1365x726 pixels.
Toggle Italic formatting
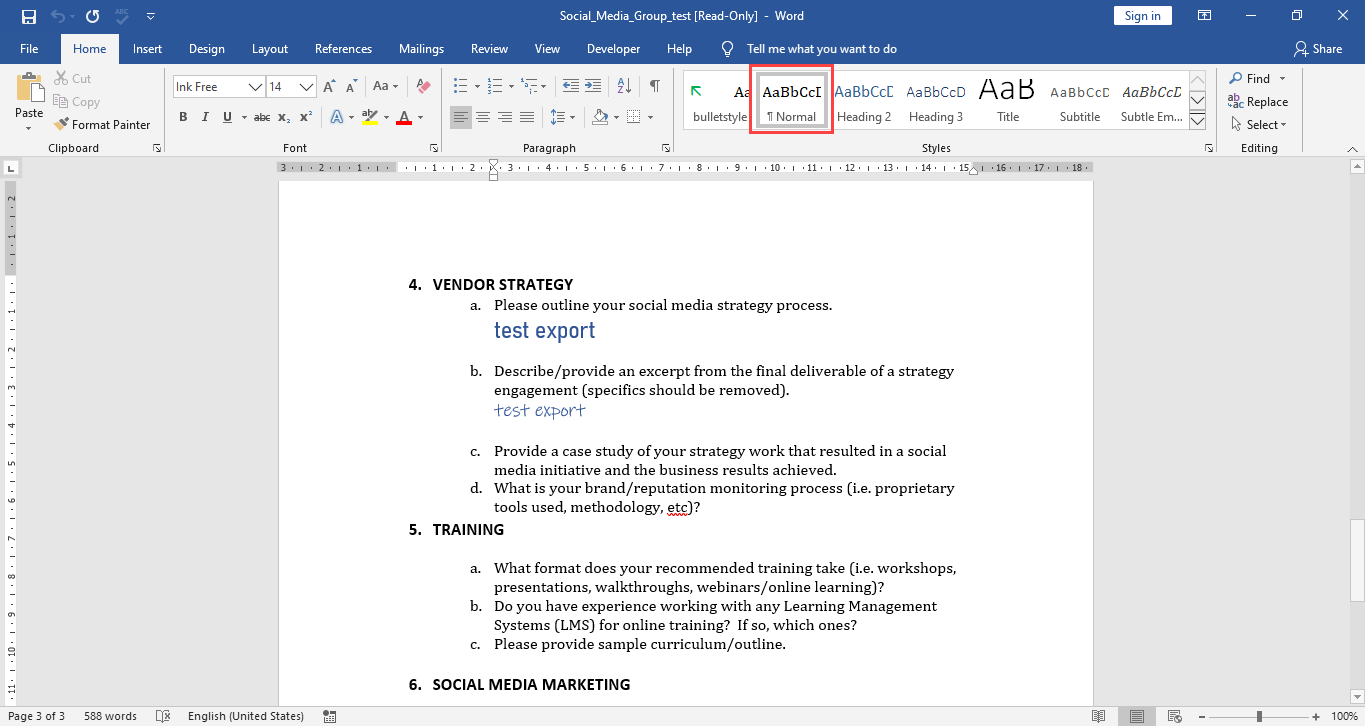coord(205,117)
